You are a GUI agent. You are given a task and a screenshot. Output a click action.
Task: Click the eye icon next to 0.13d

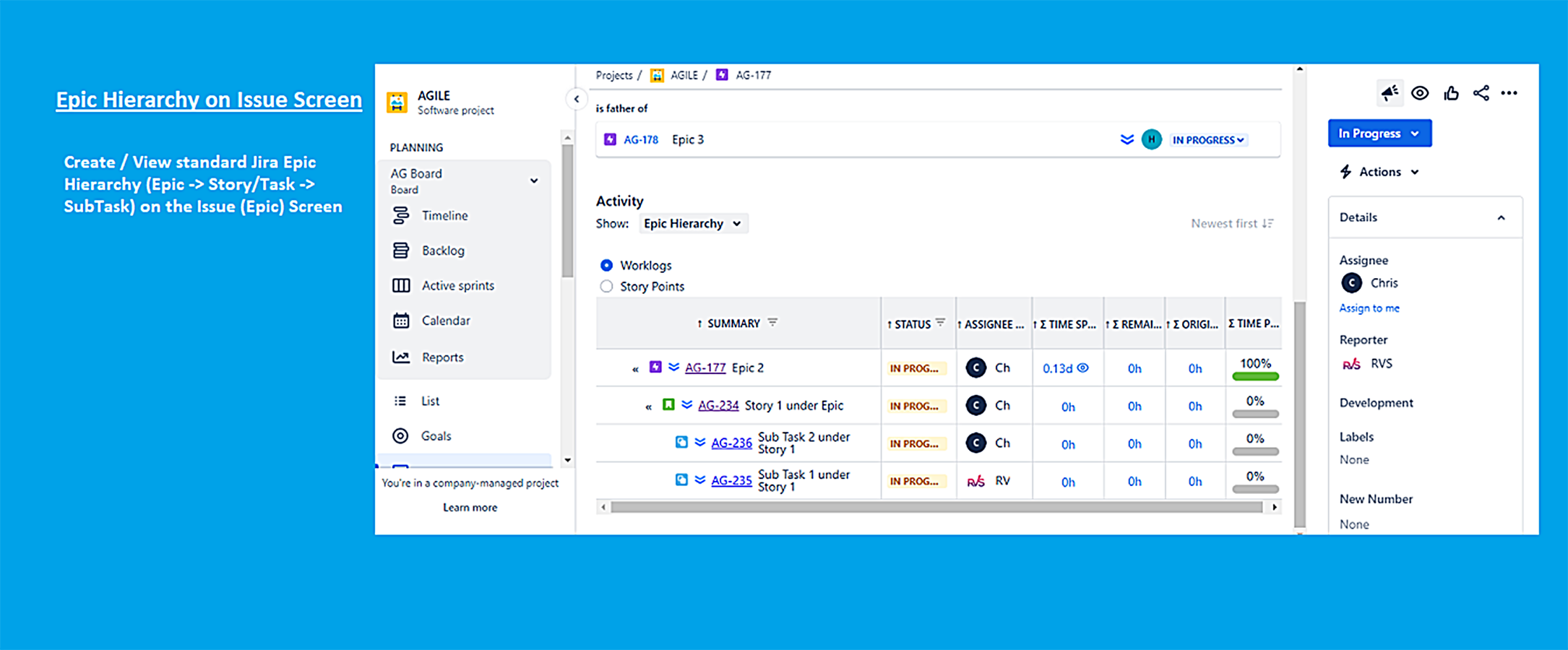1083,368
